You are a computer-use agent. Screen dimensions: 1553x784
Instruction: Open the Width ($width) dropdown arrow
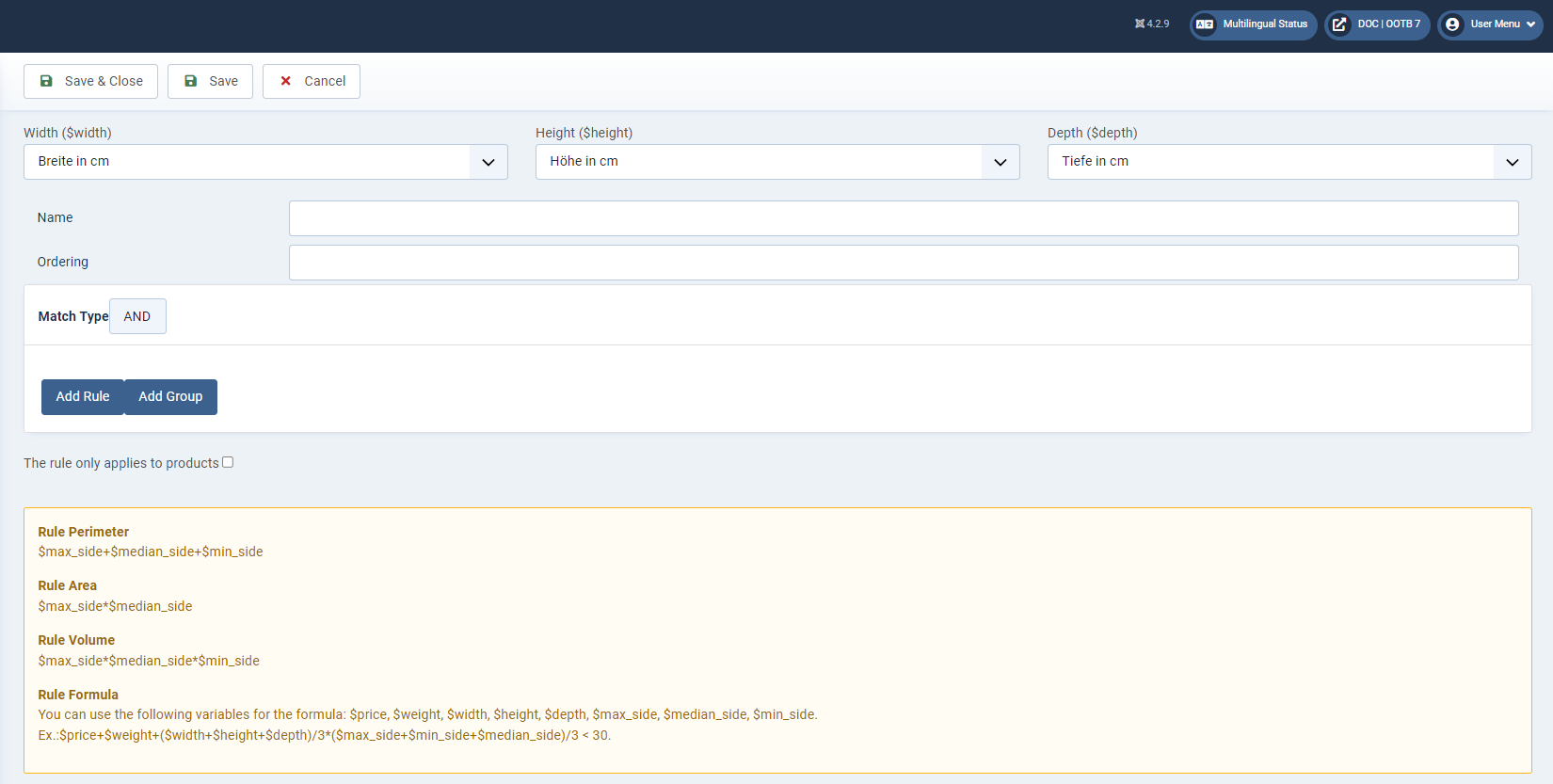point(488,162)
